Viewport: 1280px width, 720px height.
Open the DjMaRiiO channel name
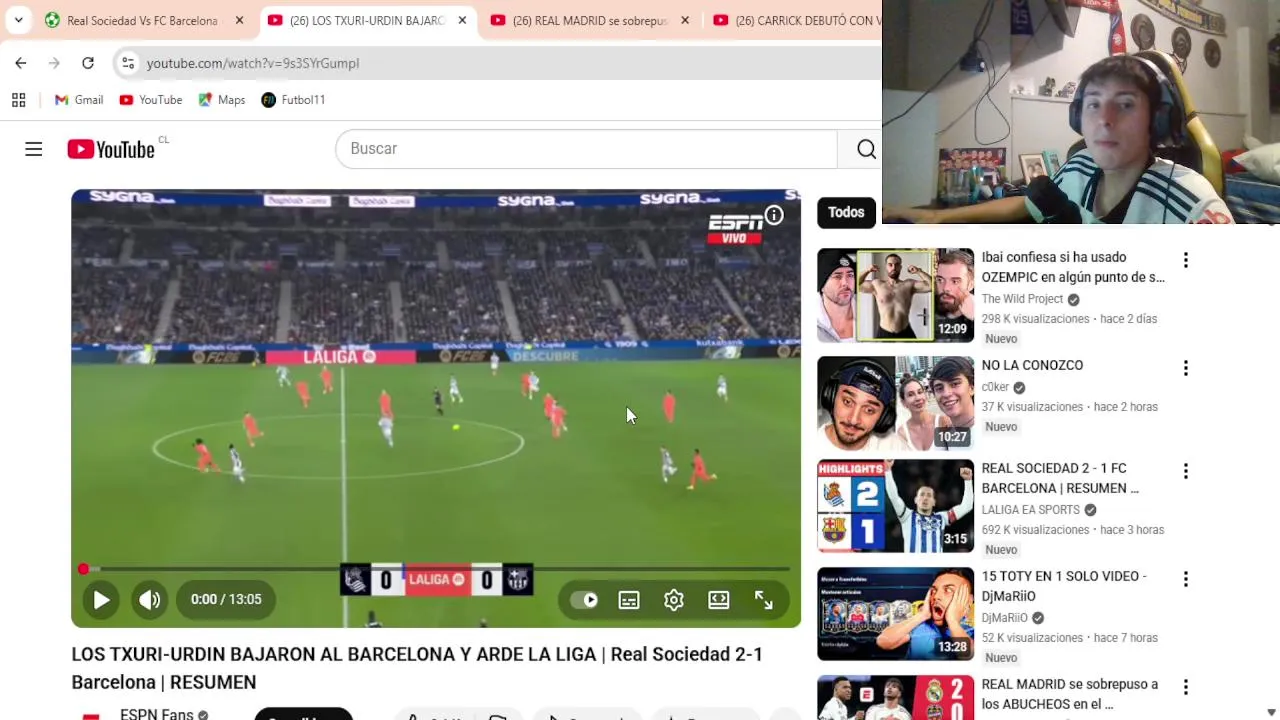click(1004, 618)
